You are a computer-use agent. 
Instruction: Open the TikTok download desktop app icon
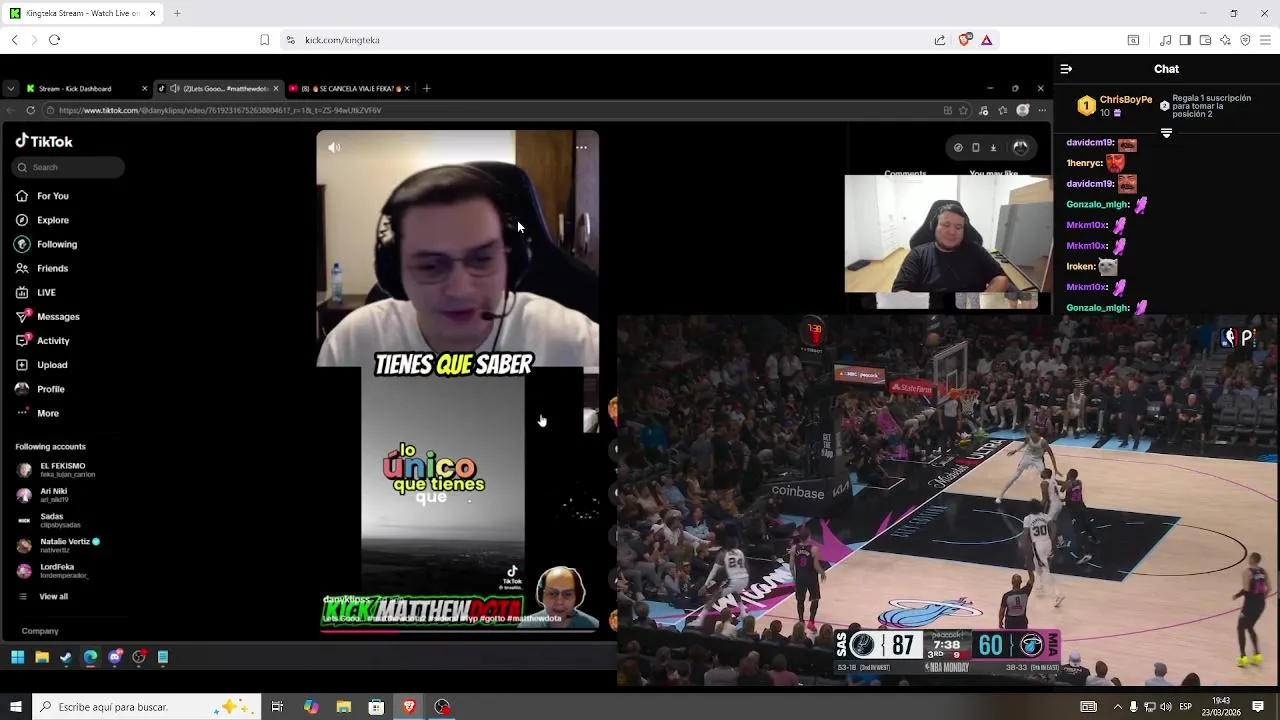click(x=993, y=148)
